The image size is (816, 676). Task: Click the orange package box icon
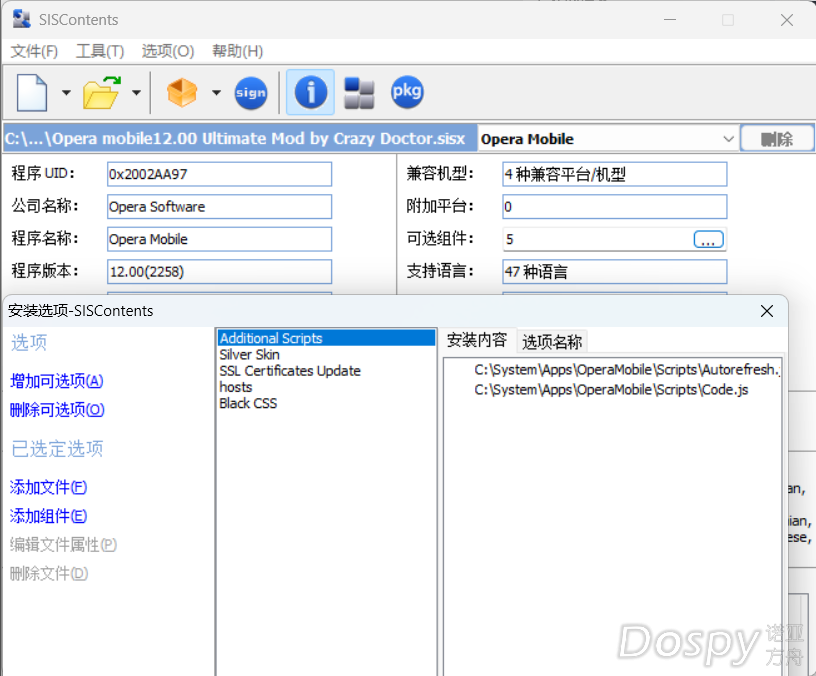pyautogui.click(x=182, y=93)
